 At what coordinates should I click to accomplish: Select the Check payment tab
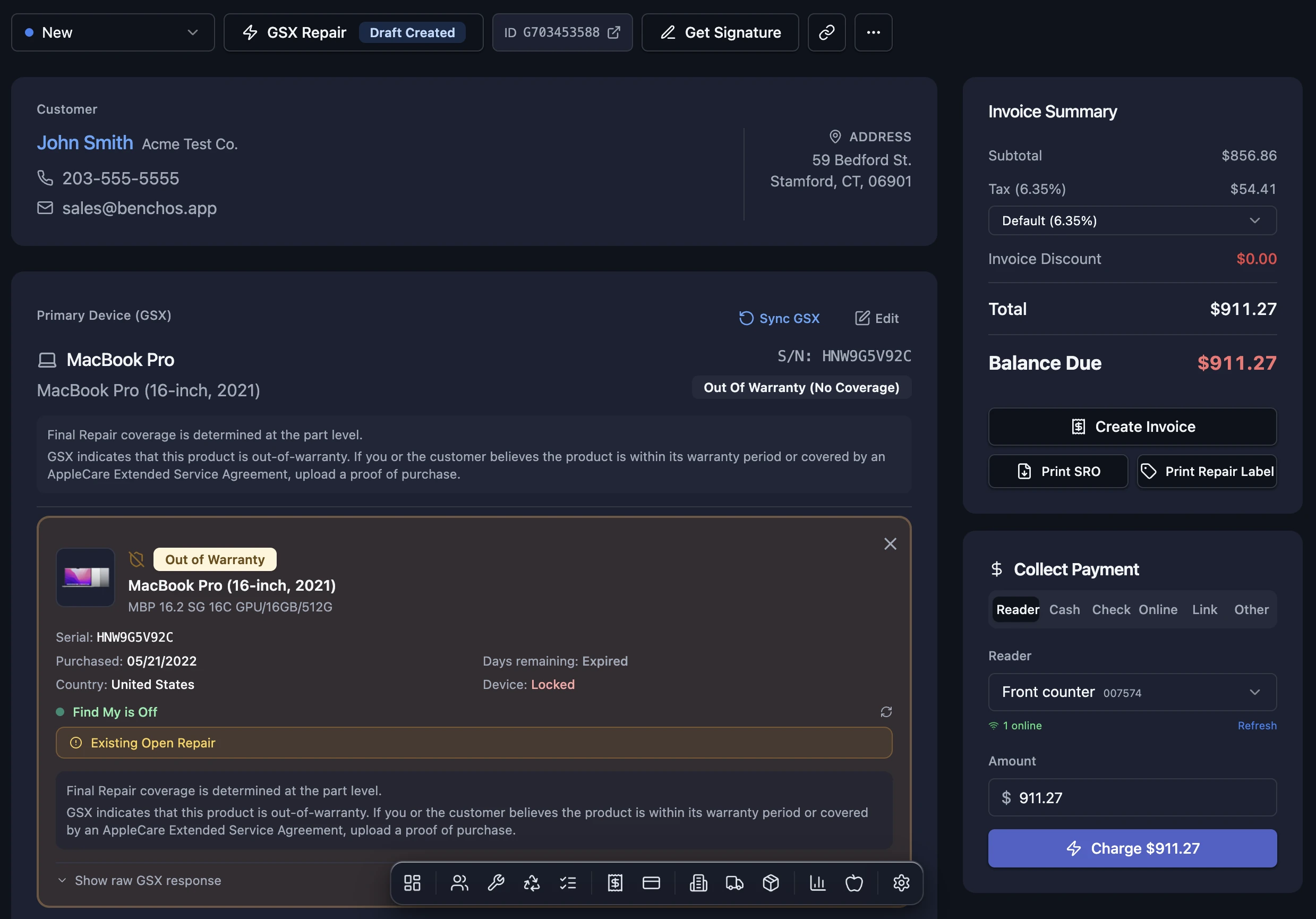[x=1111, y=609]
